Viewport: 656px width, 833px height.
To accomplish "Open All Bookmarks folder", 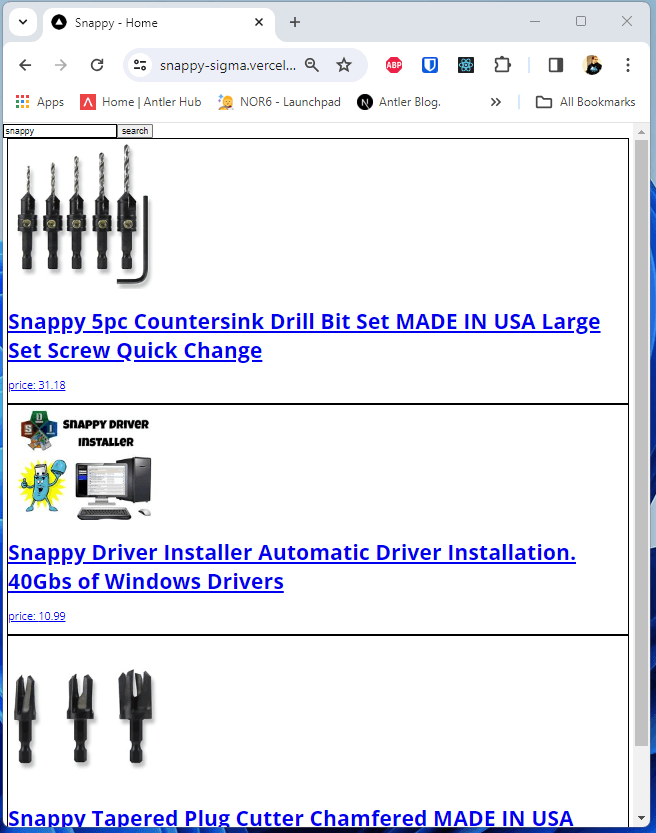I will point(585,102).
